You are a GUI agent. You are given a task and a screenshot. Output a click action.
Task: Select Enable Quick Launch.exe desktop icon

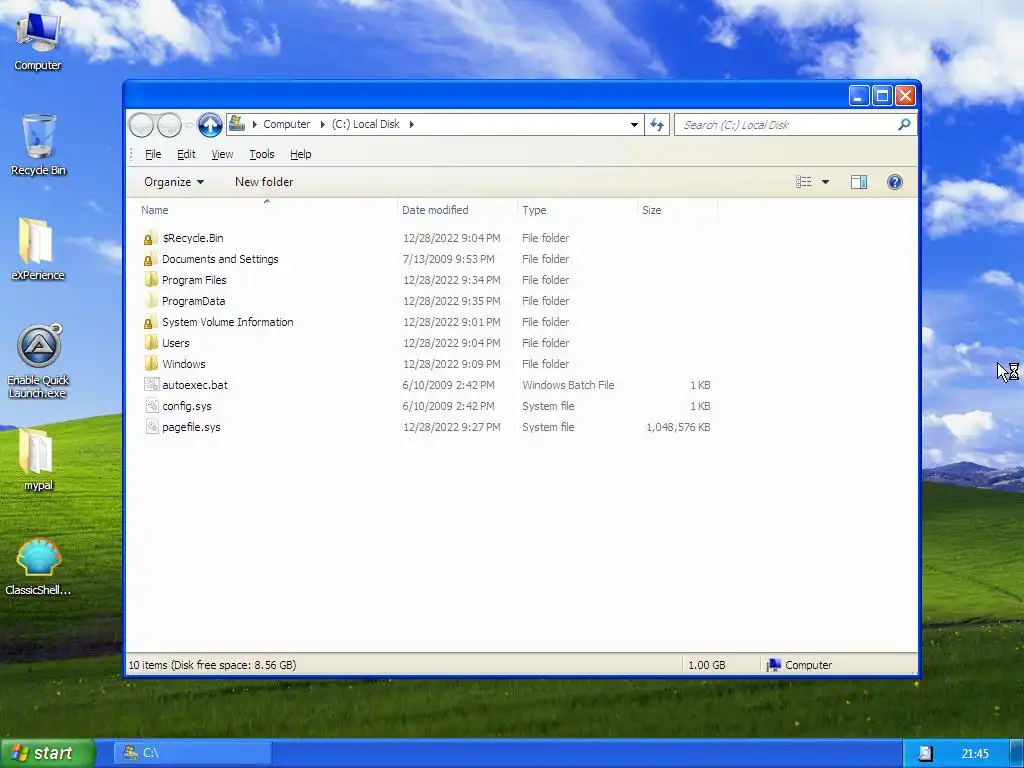38,361
